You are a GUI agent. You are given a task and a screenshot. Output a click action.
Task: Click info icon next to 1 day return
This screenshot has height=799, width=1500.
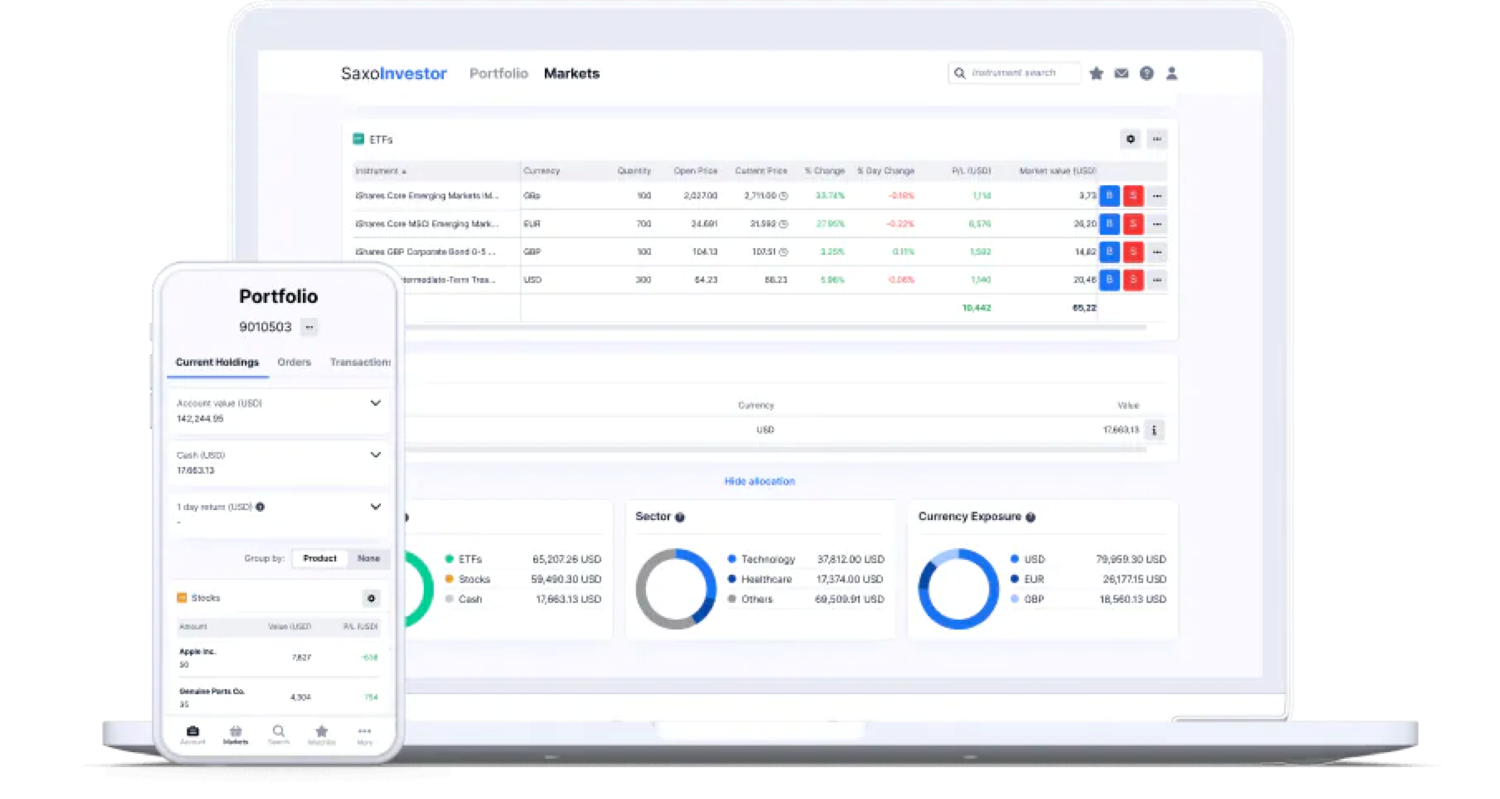[x=260, y=507]
